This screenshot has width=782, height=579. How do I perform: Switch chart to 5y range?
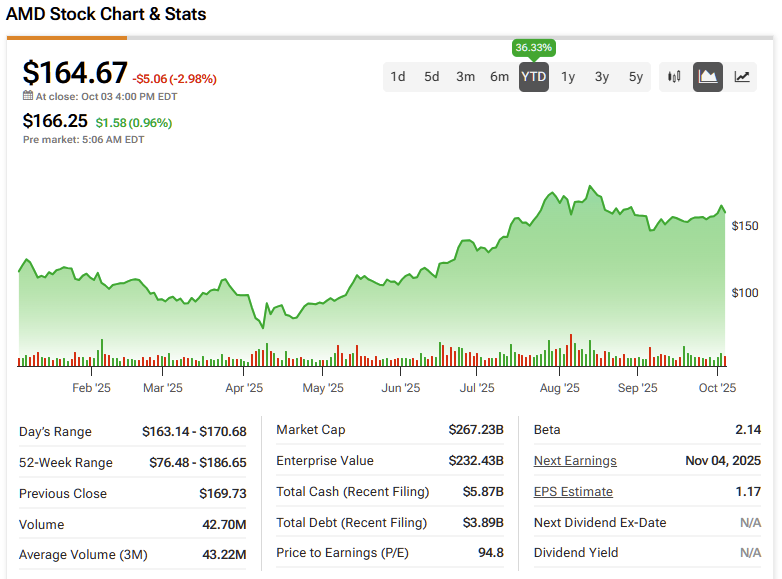[x=636, y=77]
